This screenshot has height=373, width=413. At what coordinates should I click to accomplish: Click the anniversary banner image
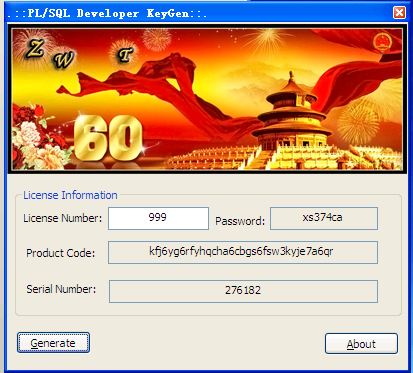coord(207,99)
